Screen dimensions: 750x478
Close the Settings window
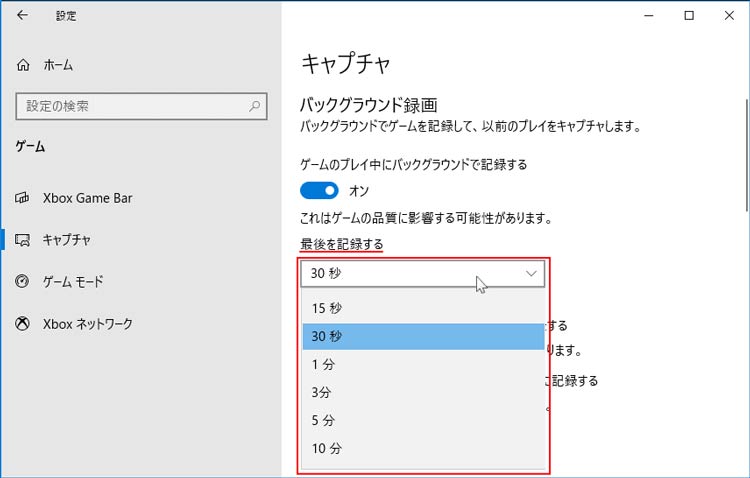click(x=729, y=15)
